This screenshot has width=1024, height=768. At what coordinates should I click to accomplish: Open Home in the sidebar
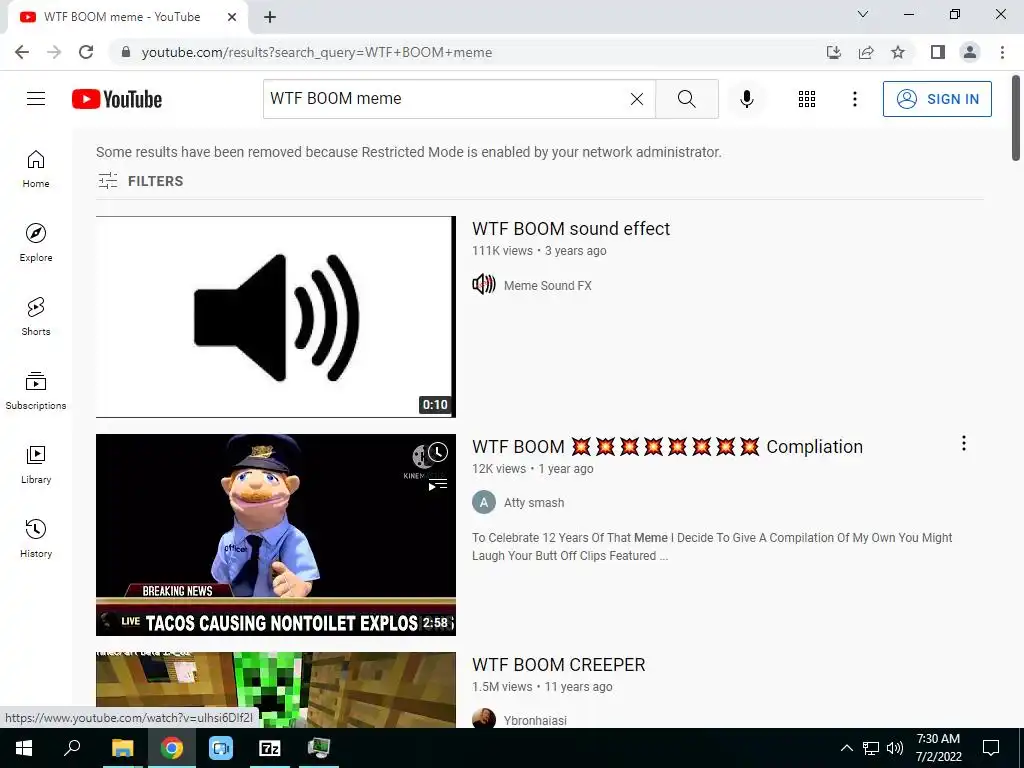click(x=36, y=169)
